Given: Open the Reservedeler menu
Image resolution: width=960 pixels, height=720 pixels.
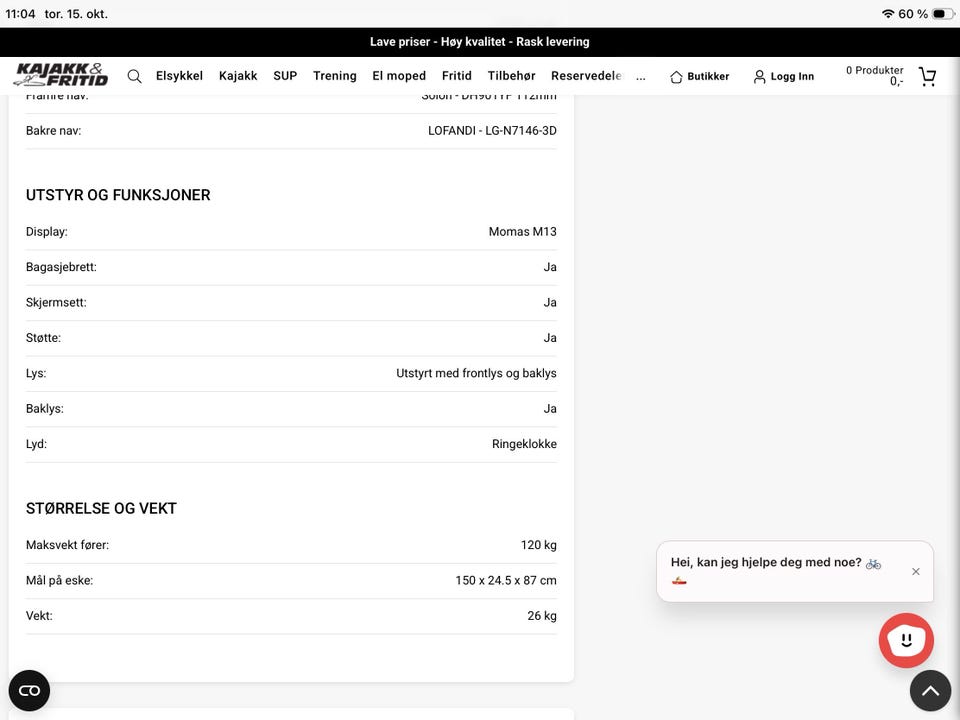Looking at the screenshot, I should coord(587,76).
